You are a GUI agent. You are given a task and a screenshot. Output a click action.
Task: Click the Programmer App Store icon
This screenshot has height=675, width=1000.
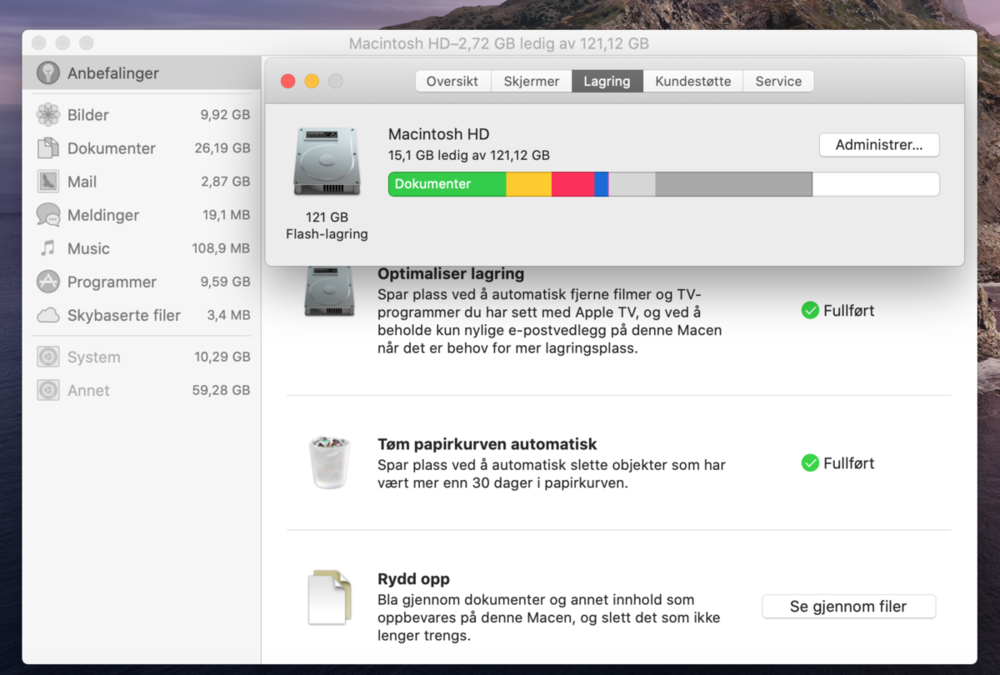point(48,281)
